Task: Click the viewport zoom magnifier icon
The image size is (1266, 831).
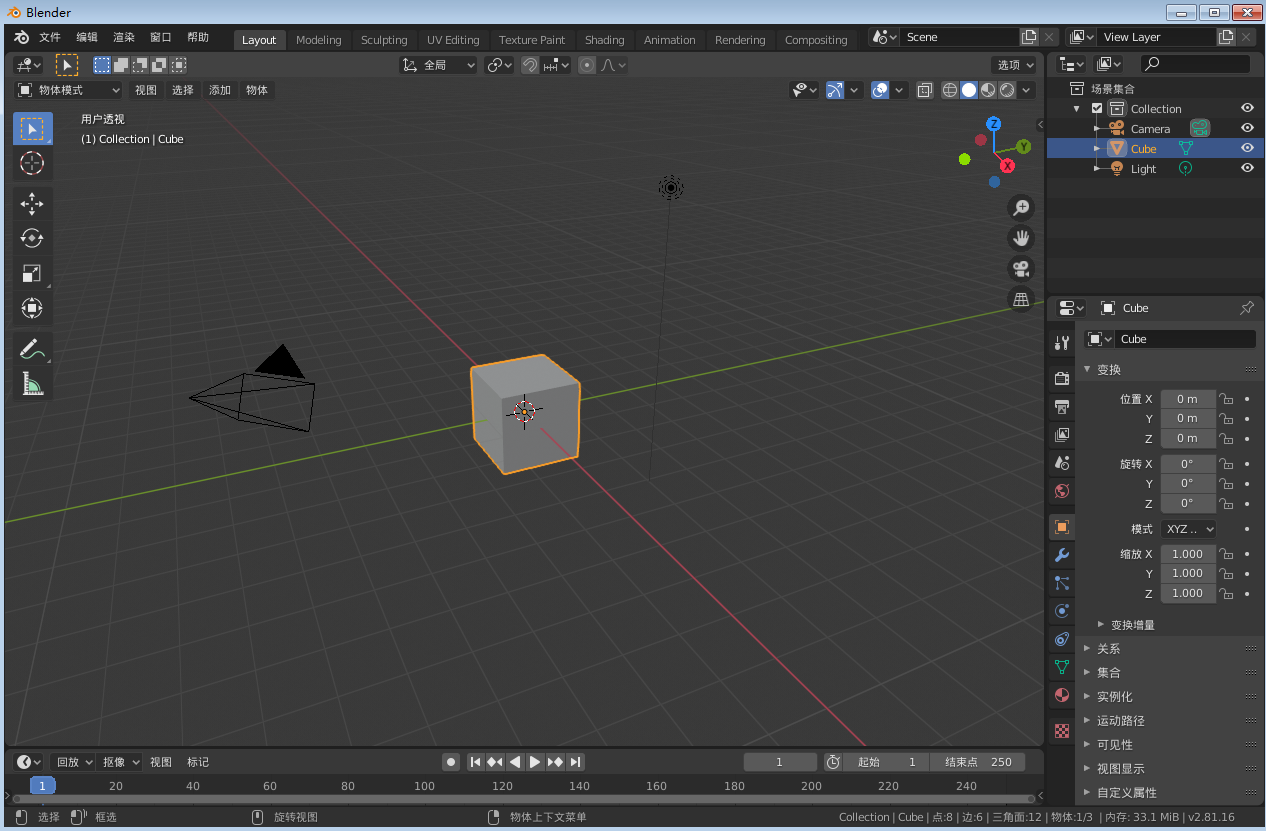Action: (1021, 208)
